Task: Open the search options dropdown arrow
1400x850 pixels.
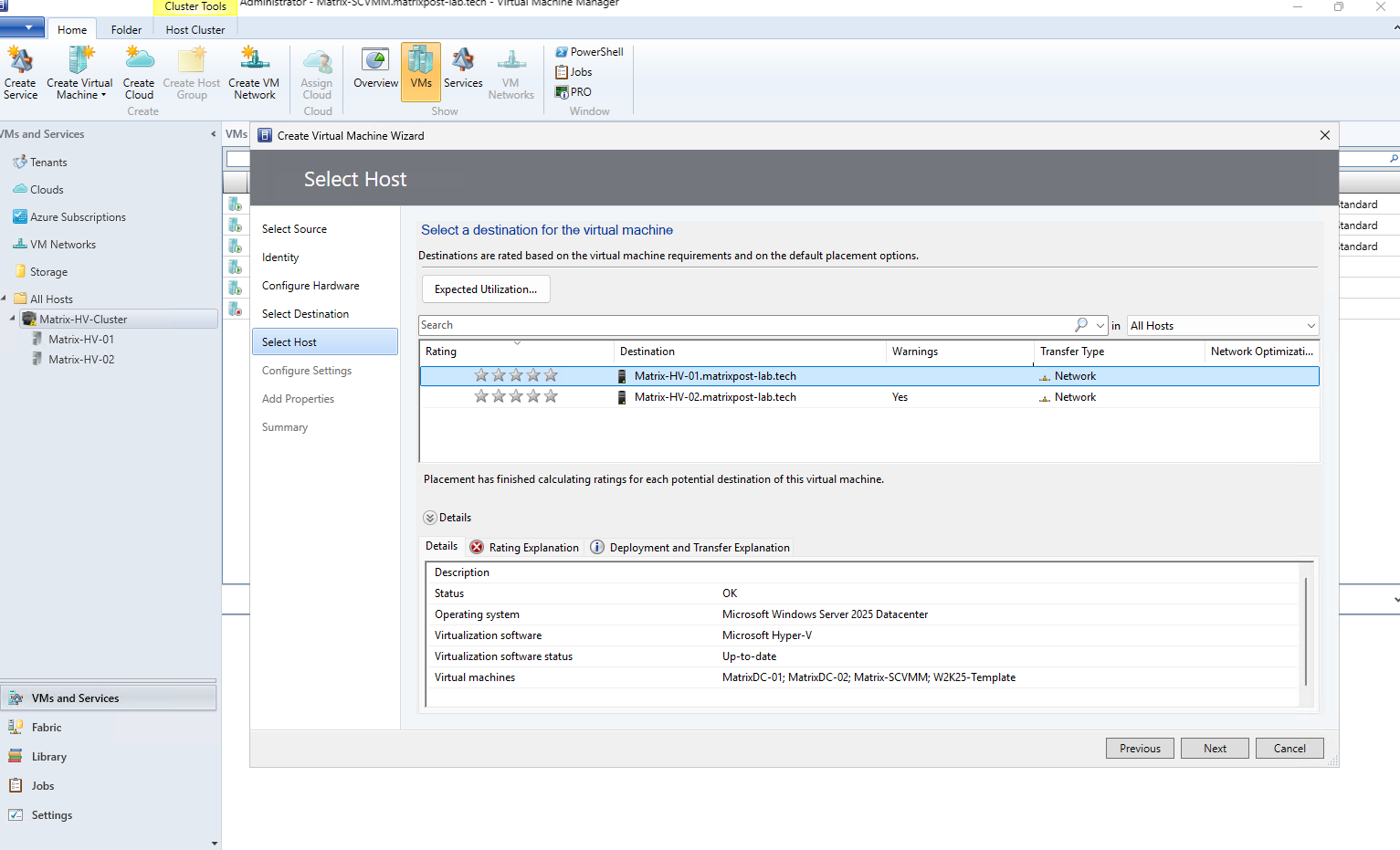Action: pyautogui.click(x=1100, y=326)
